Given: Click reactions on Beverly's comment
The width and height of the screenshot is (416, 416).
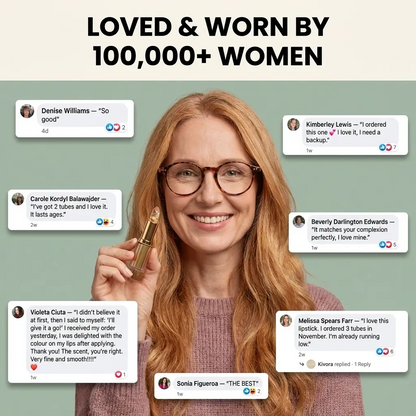Looking at the screenshot, I should pyautogui.click(x=388, y=245).
